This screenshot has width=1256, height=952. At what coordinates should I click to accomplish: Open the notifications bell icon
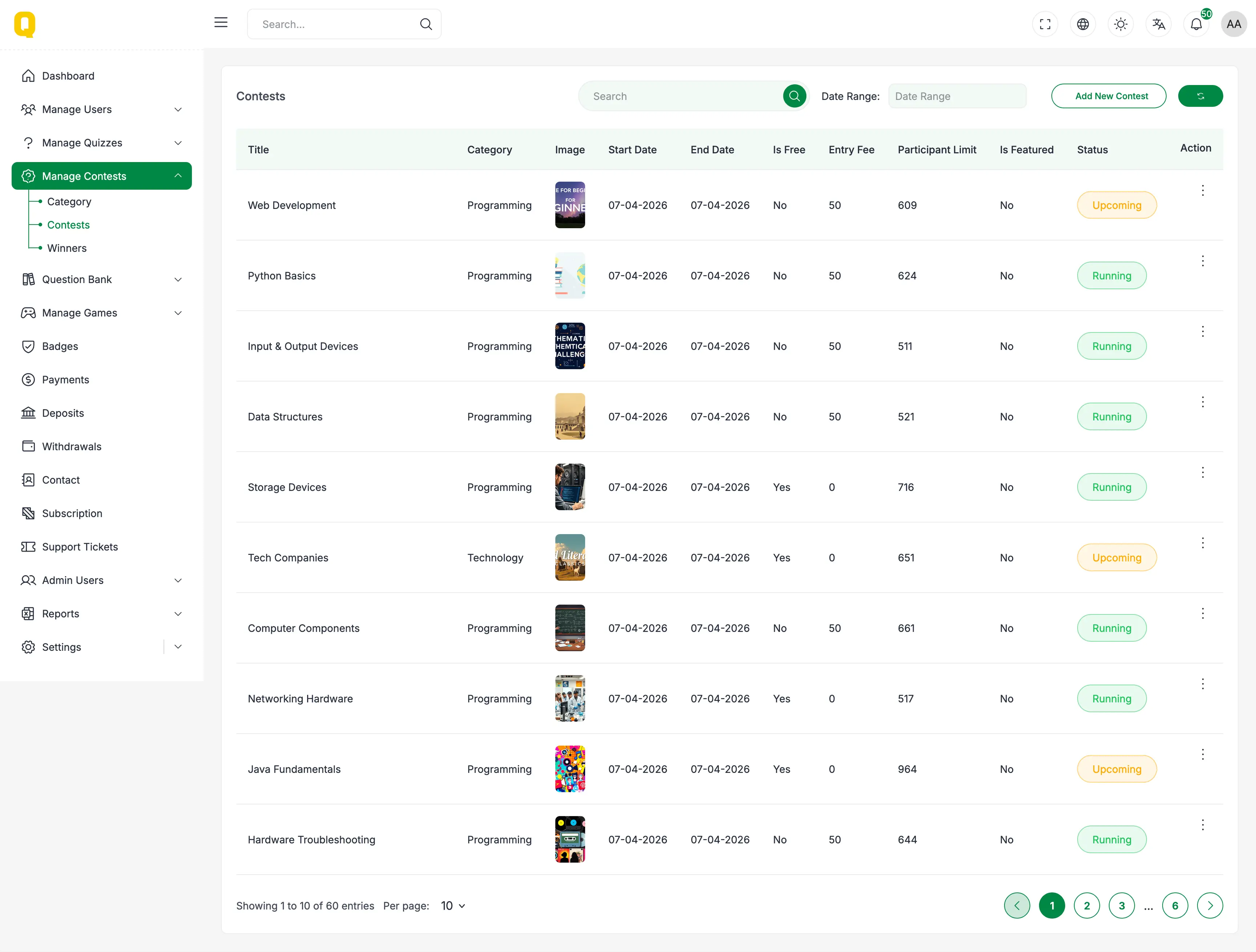[x=1196, y=24]
